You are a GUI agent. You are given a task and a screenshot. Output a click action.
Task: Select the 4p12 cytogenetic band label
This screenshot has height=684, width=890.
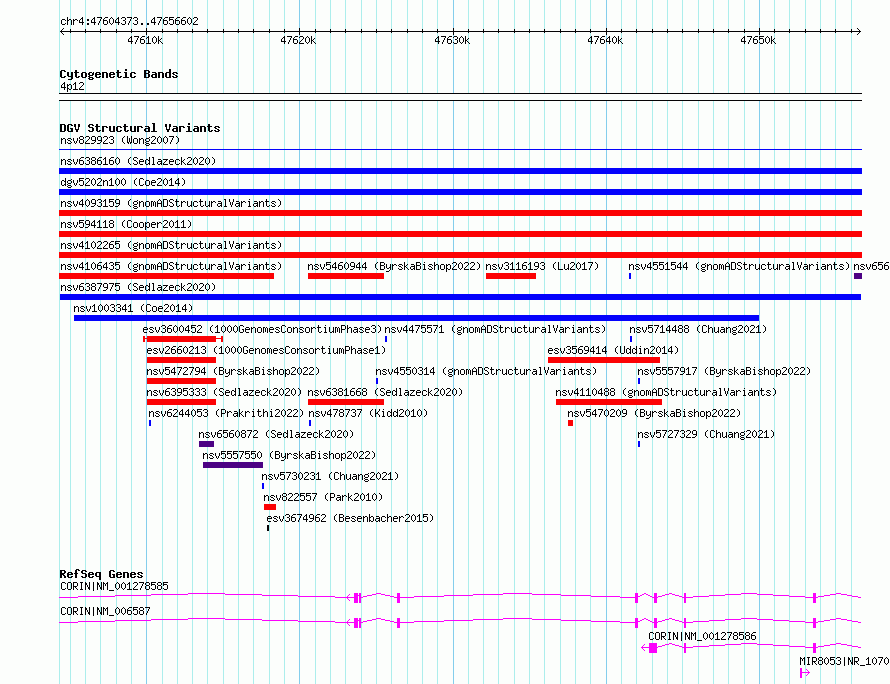tap(72, 86)
